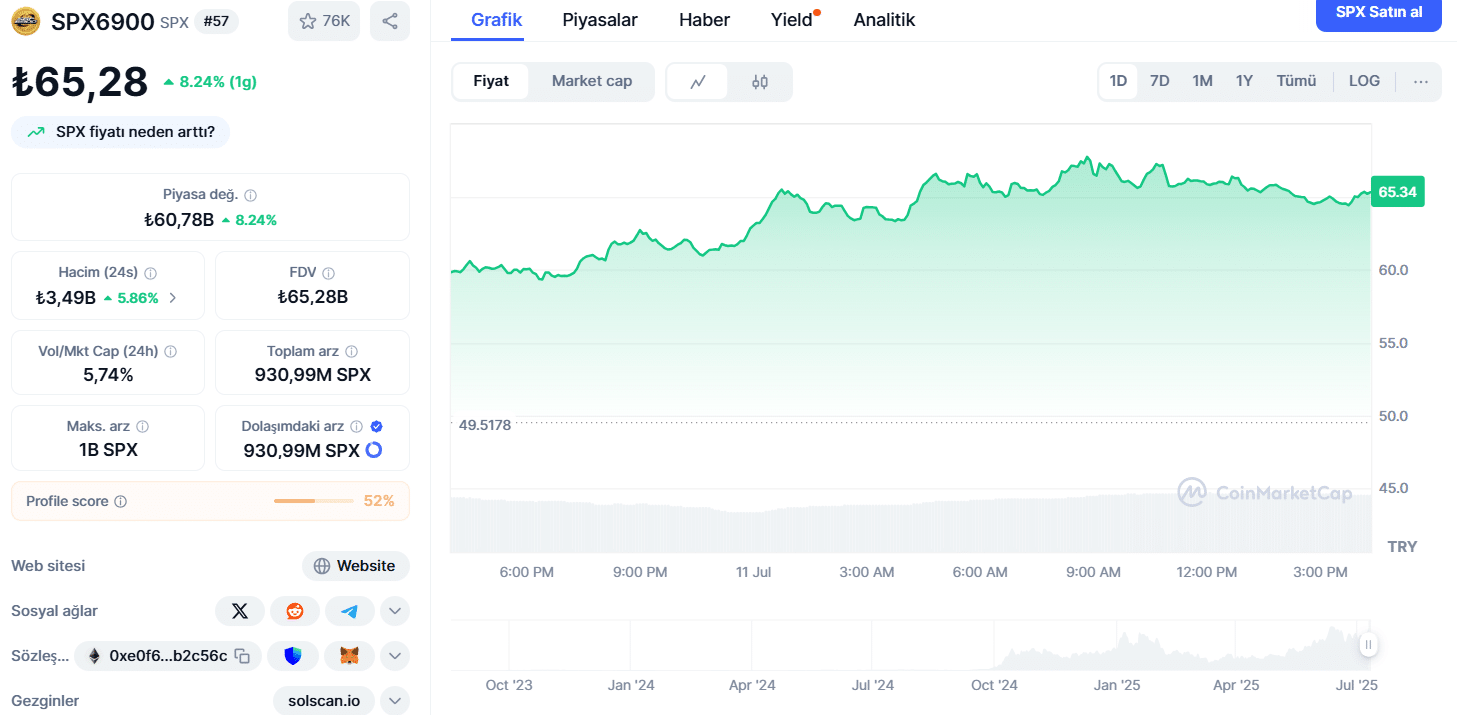
Task: Add SPX6900 to watchlist via star
Action: click(324, 21)
